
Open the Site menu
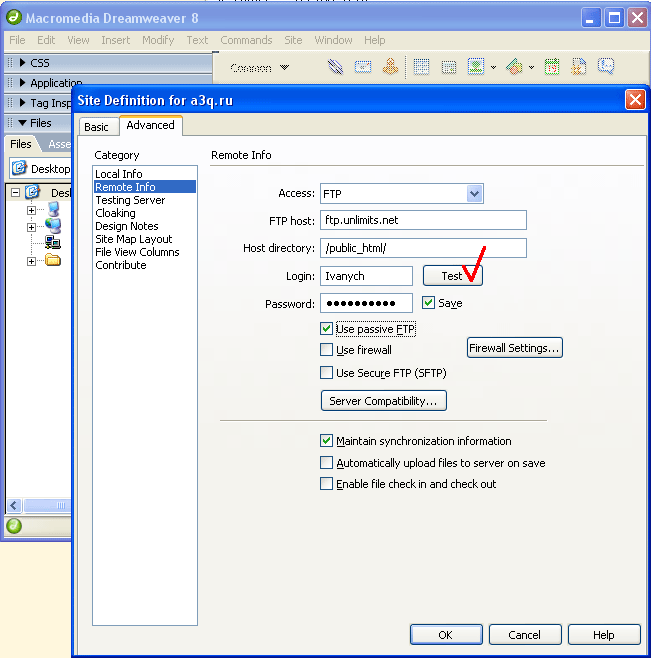293,40
